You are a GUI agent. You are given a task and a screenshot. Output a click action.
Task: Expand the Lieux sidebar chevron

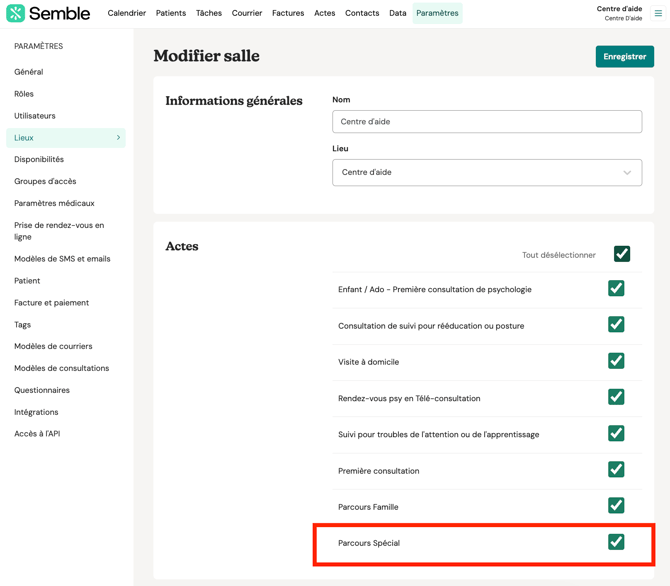point(118,138)
